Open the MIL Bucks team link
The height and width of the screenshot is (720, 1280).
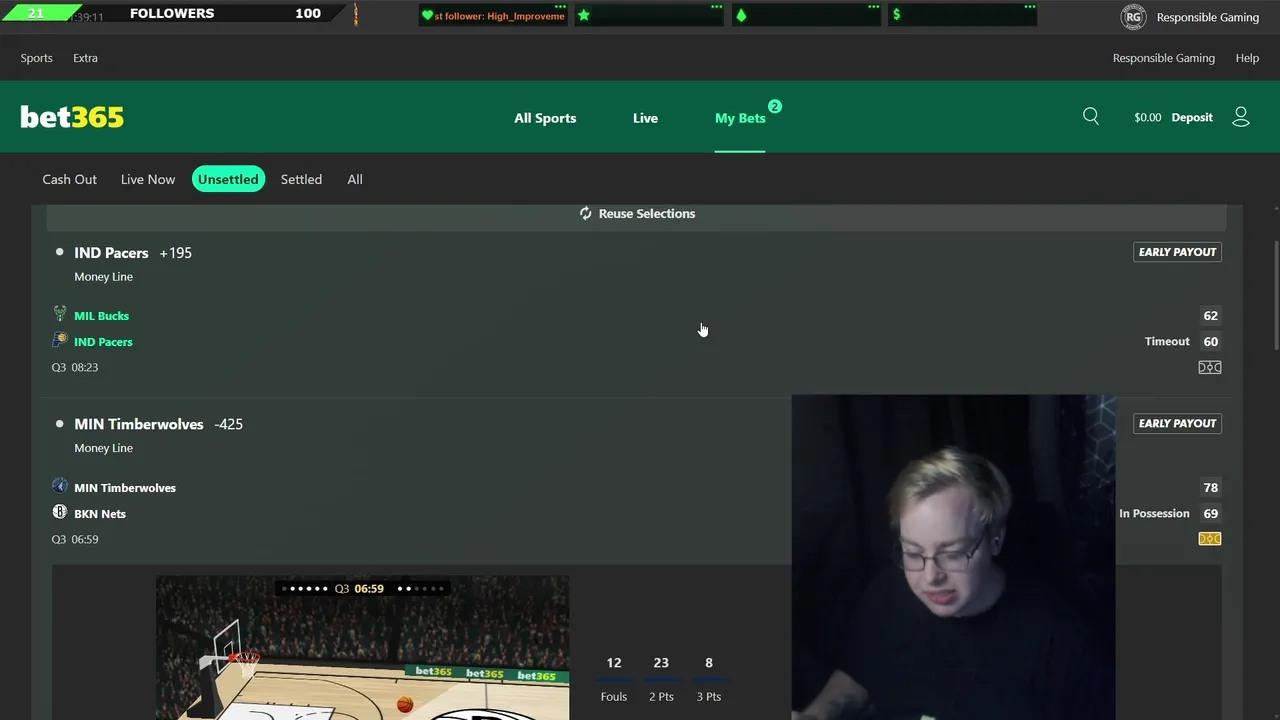click(101, 315)
